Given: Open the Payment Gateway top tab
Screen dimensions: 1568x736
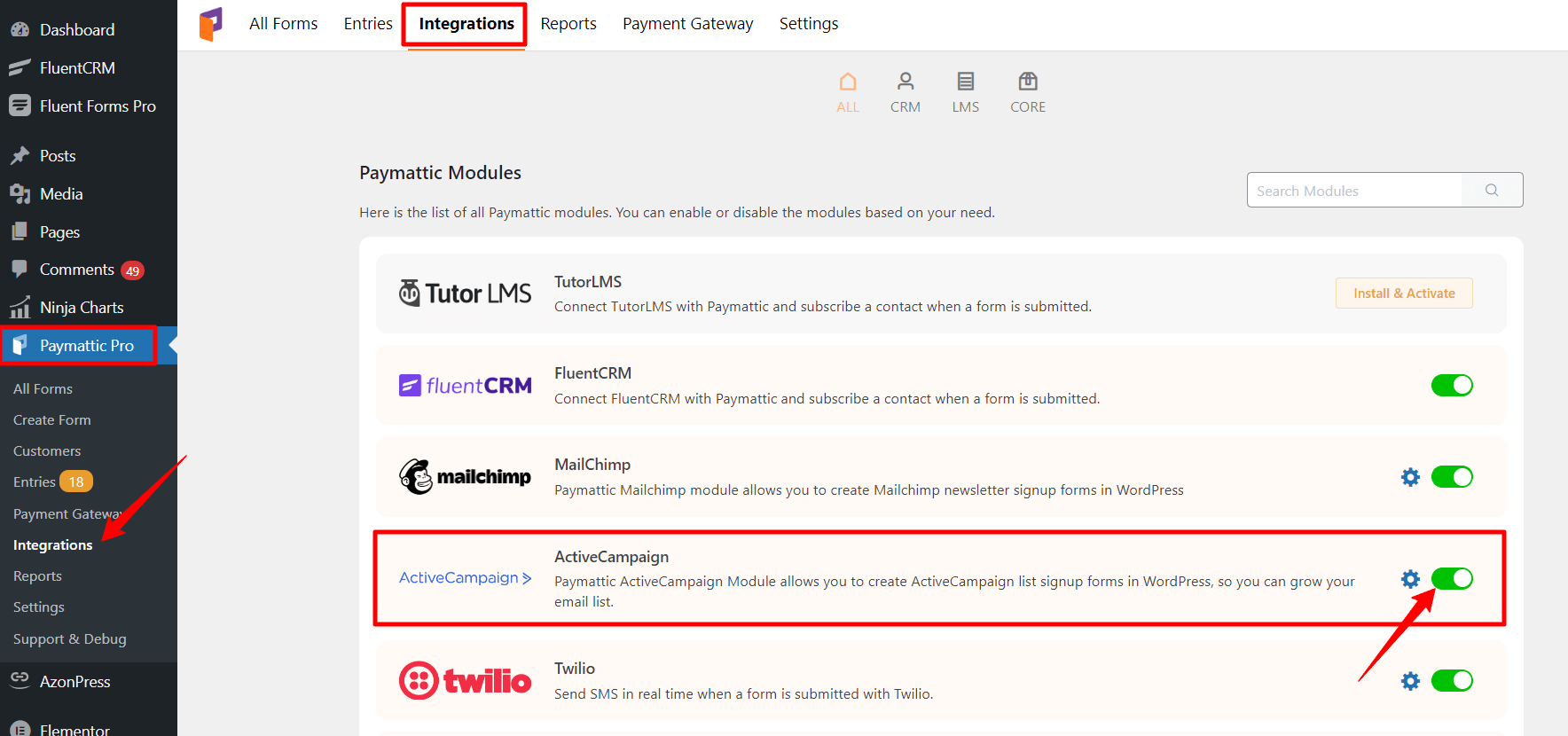Looking at the screenshot, I should click(687, 24).
